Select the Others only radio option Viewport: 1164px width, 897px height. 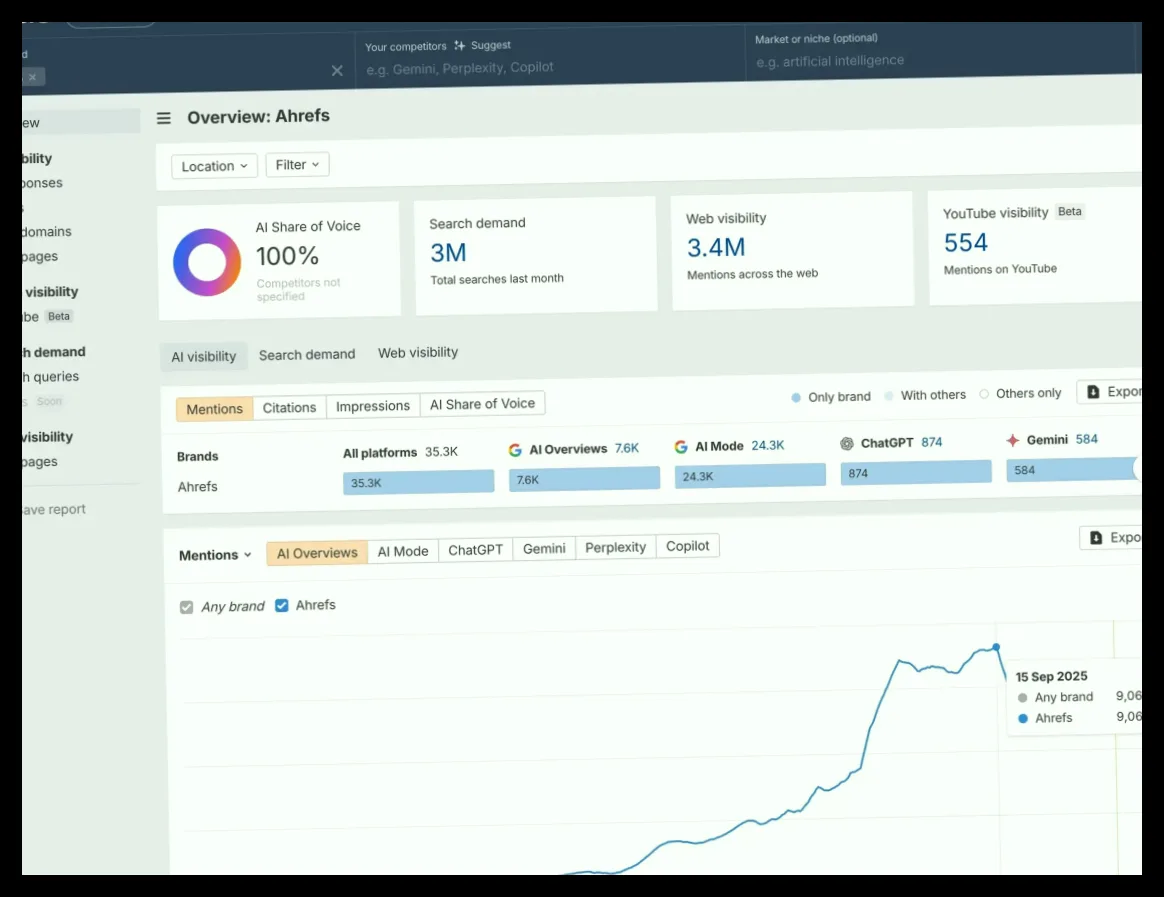[x=984, y=394]
